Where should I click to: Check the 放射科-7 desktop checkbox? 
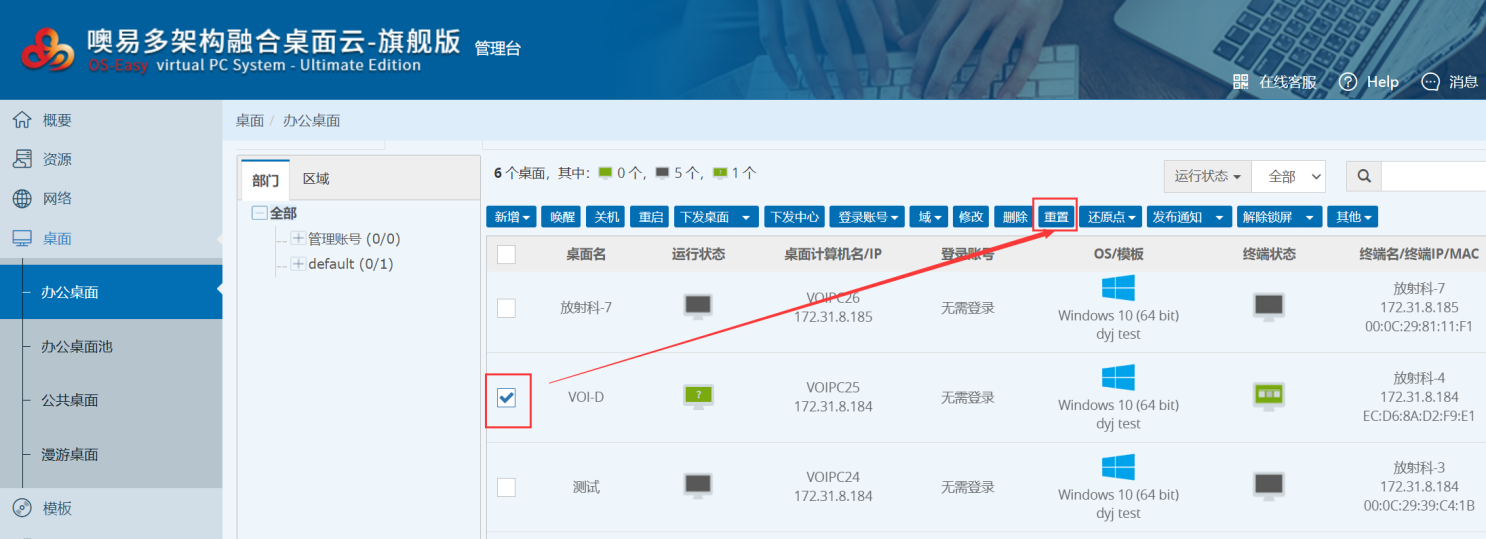[x=507, y=308]
